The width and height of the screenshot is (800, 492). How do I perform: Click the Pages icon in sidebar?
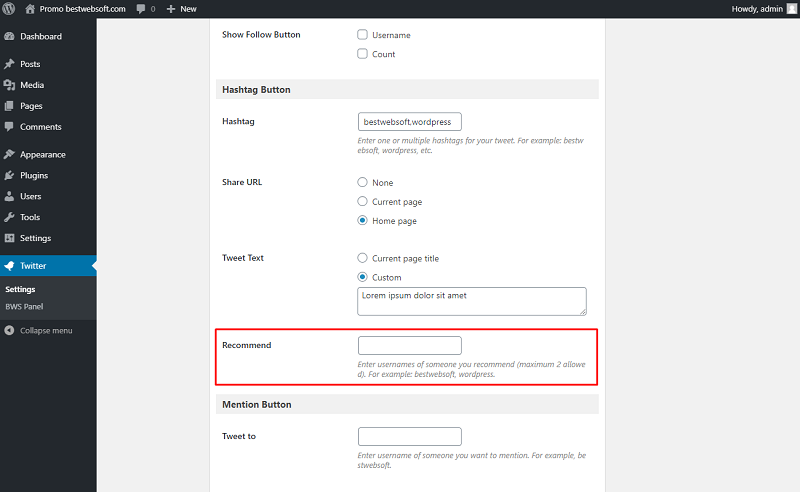[9, 106]
